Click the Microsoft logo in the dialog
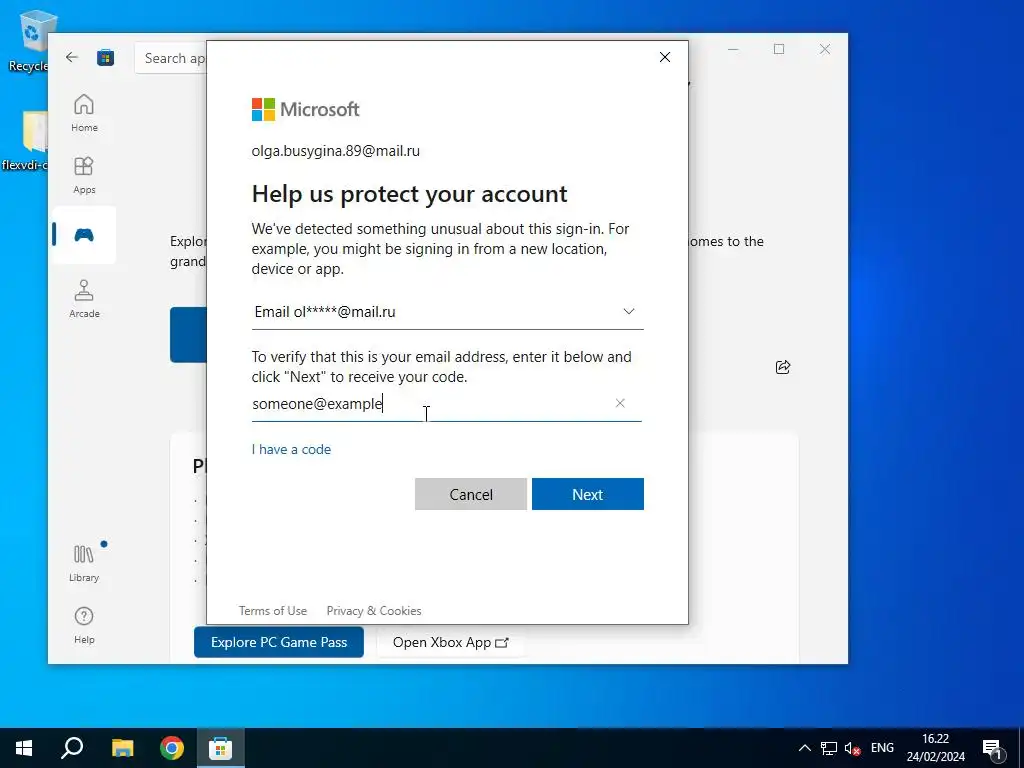The height and width of the screenshot is (768, 1024). point(306,110)
